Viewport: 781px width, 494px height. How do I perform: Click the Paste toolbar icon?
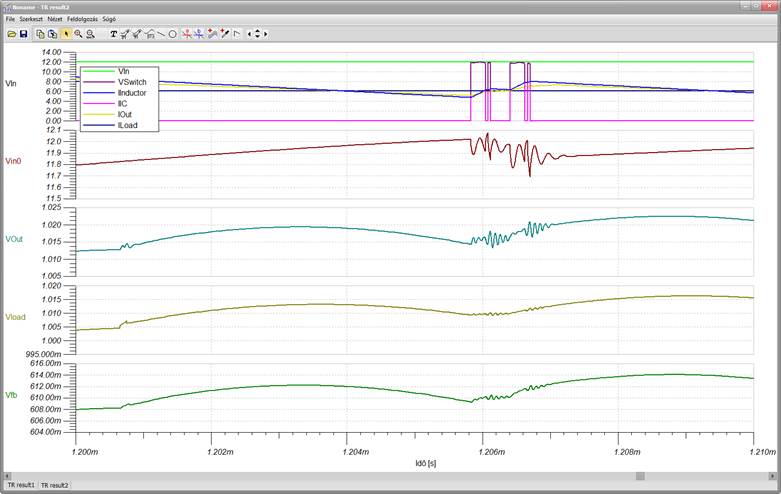tap(52, 34)
